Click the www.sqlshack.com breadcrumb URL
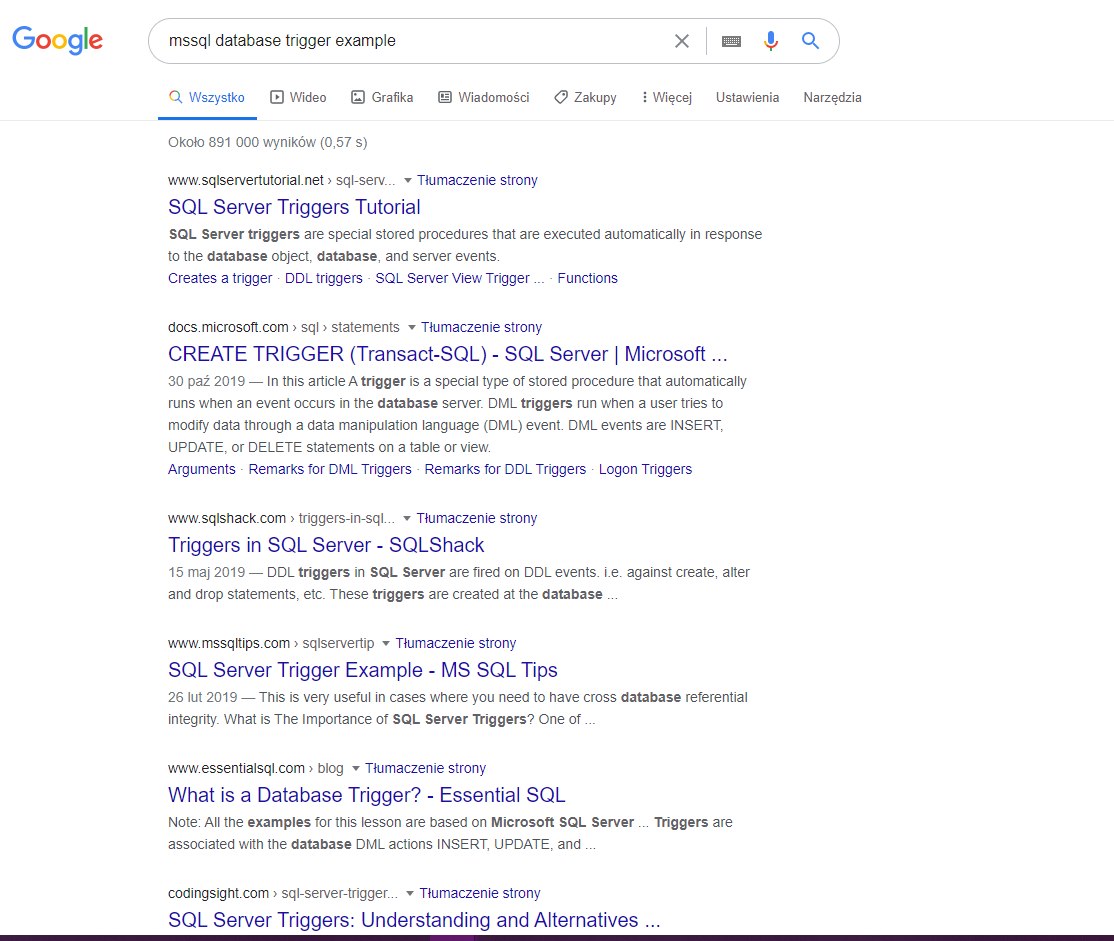1114x941 pixels. pos(281,519)
